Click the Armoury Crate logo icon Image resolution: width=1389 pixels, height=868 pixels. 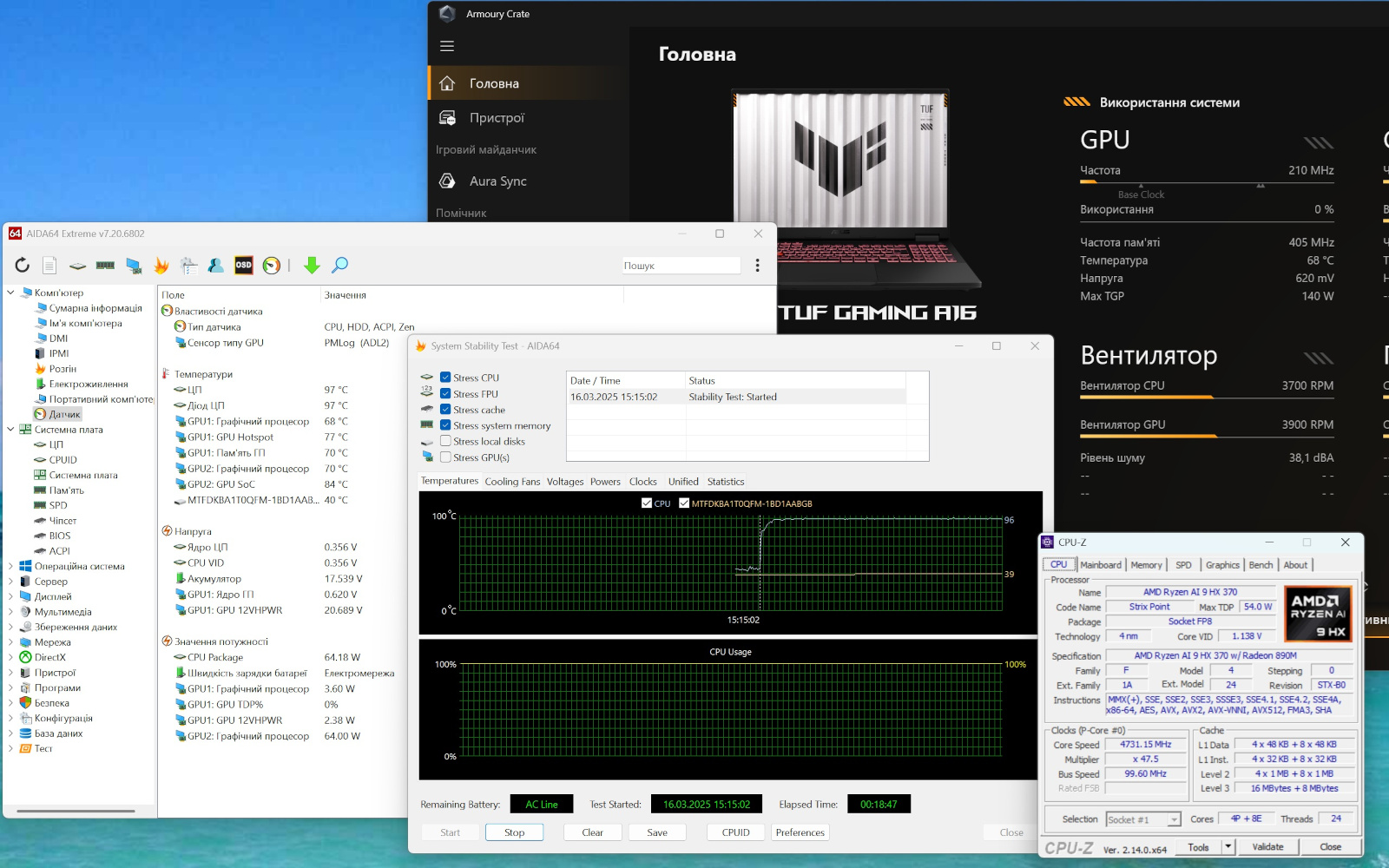447,14
